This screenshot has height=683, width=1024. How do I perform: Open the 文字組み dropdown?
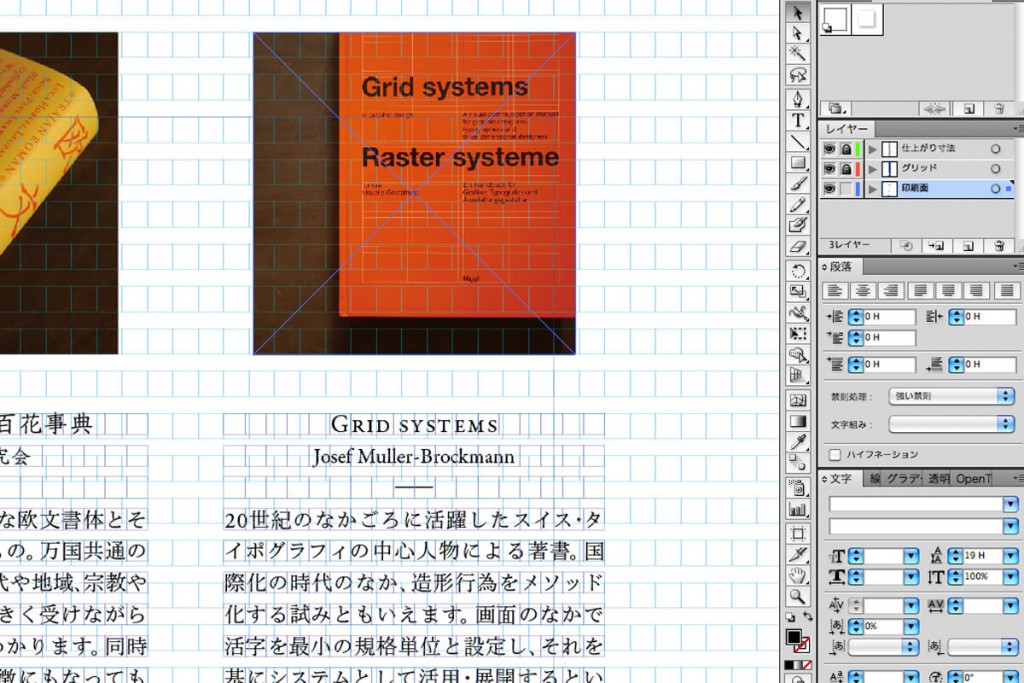[952, 424]
